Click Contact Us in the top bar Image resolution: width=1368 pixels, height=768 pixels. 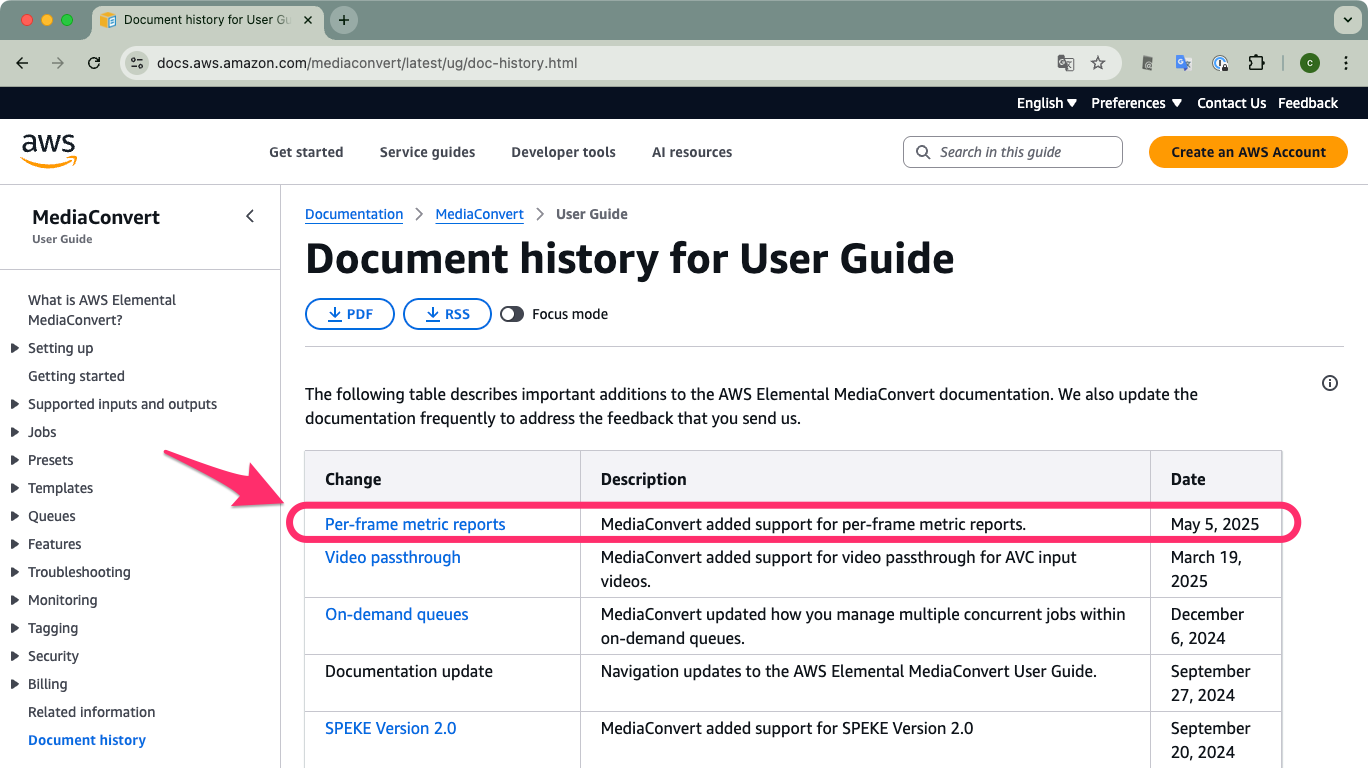[1231, 103]
